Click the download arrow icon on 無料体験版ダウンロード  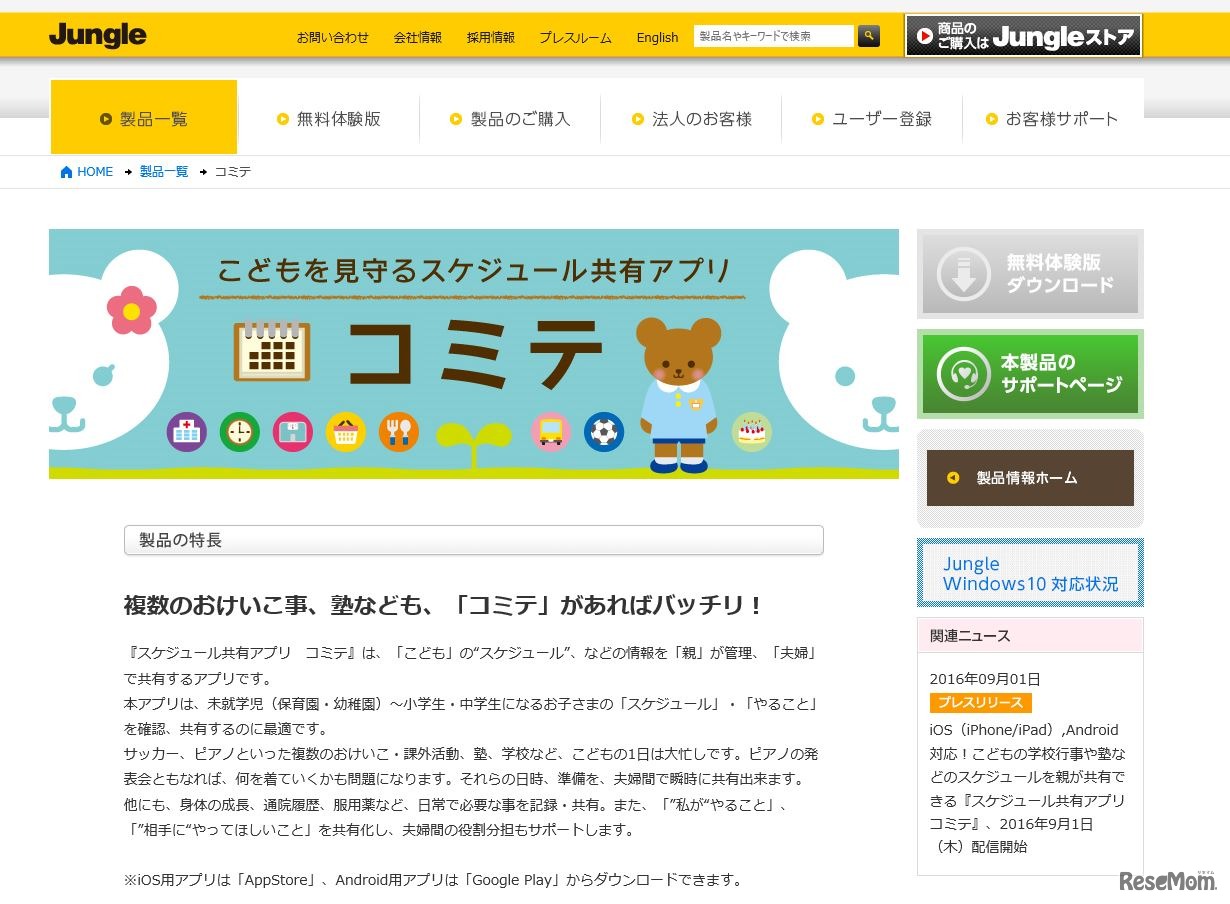coord(963,273)
